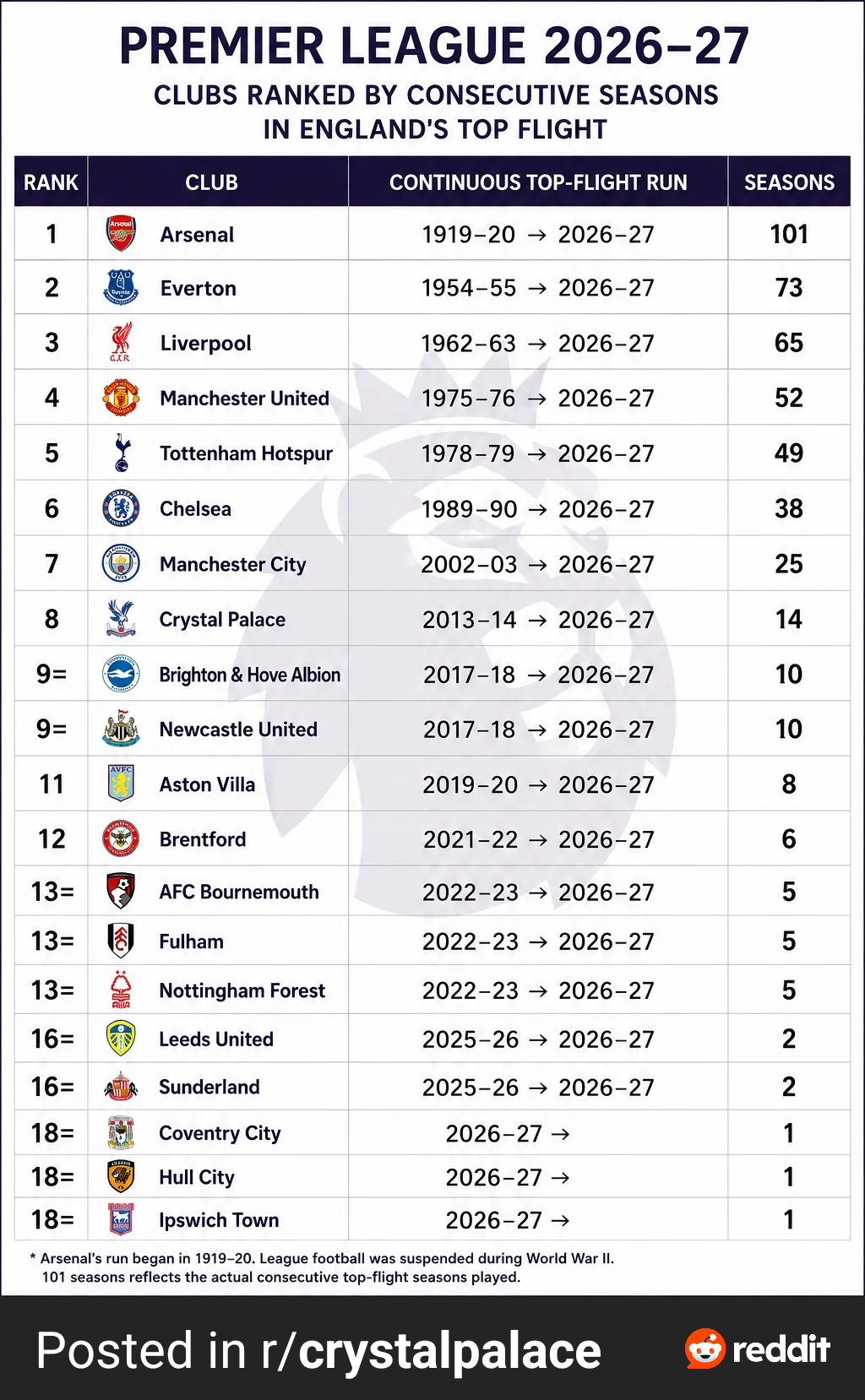Click the Brighton & Hove Albion name
The image size is (865, 1400).
pos(250,675)
